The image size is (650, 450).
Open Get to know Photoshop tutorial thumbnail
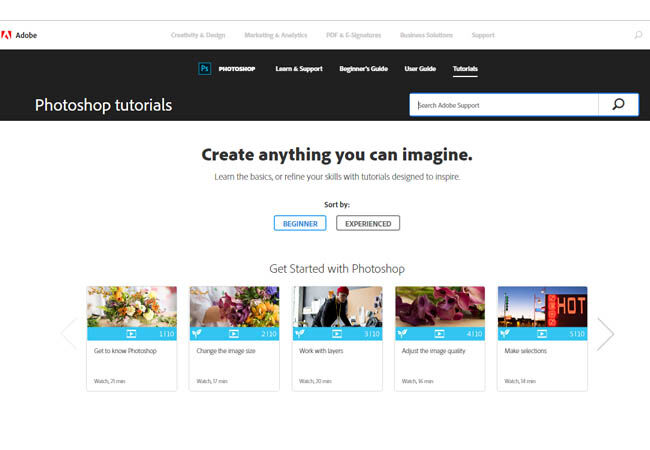pyautogui.click(x=132, y=307)
